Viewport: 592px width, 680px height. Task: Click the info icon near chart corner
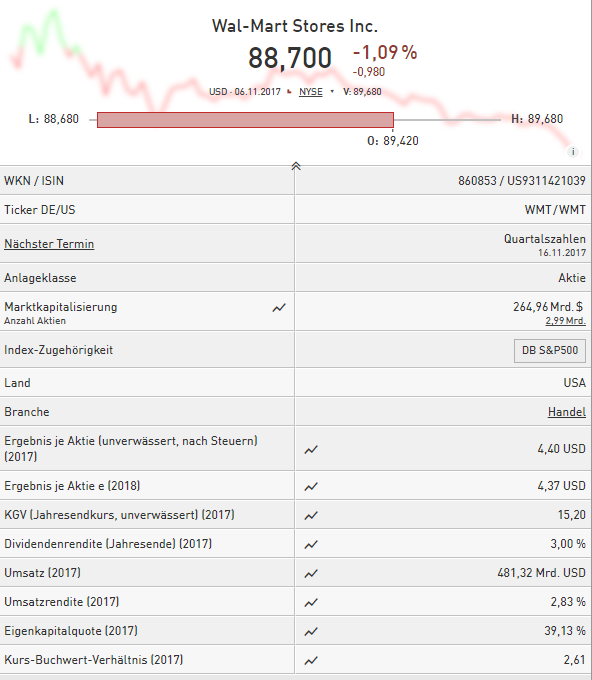point(573,152)
